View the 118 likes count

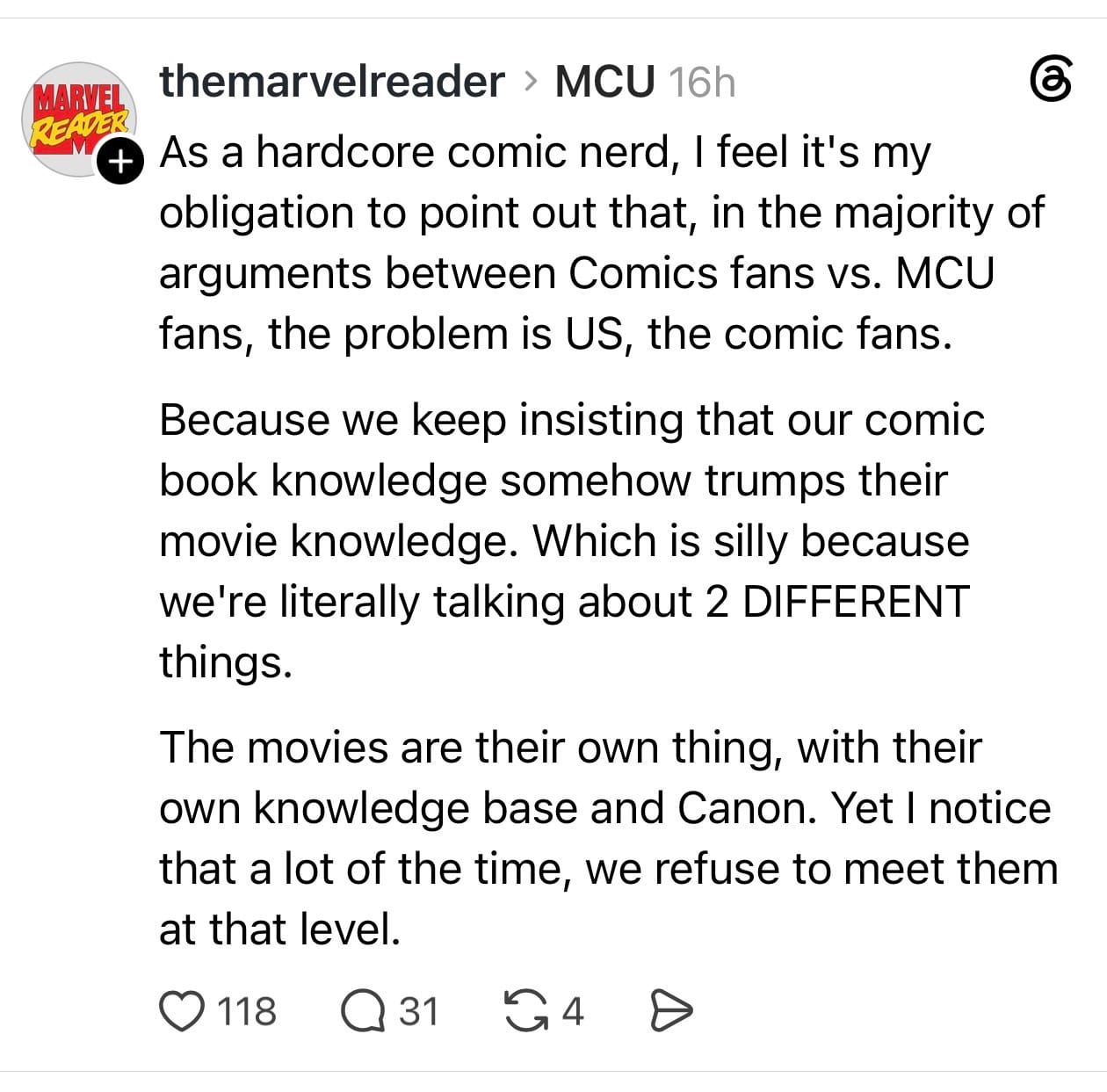[247, 1011]
